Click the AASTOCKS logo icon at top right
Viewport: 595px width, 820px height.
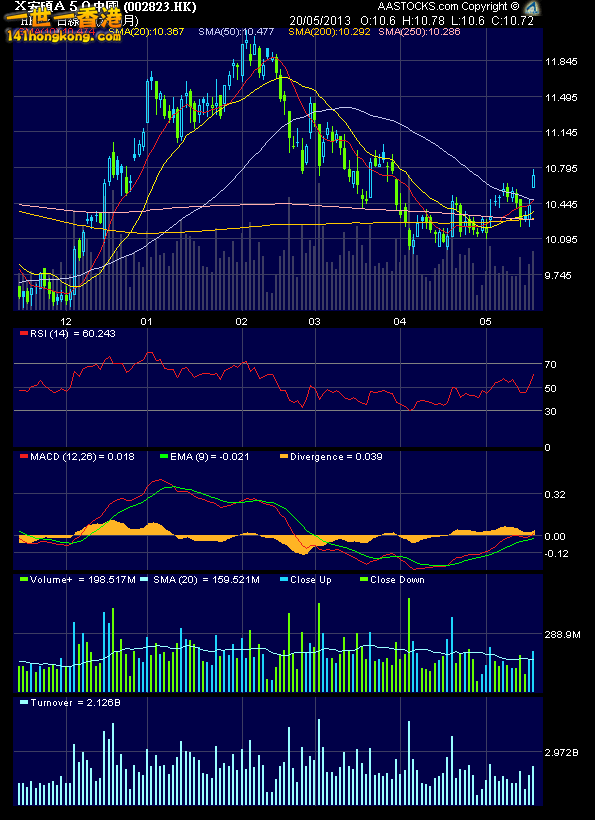pos(532,7)
